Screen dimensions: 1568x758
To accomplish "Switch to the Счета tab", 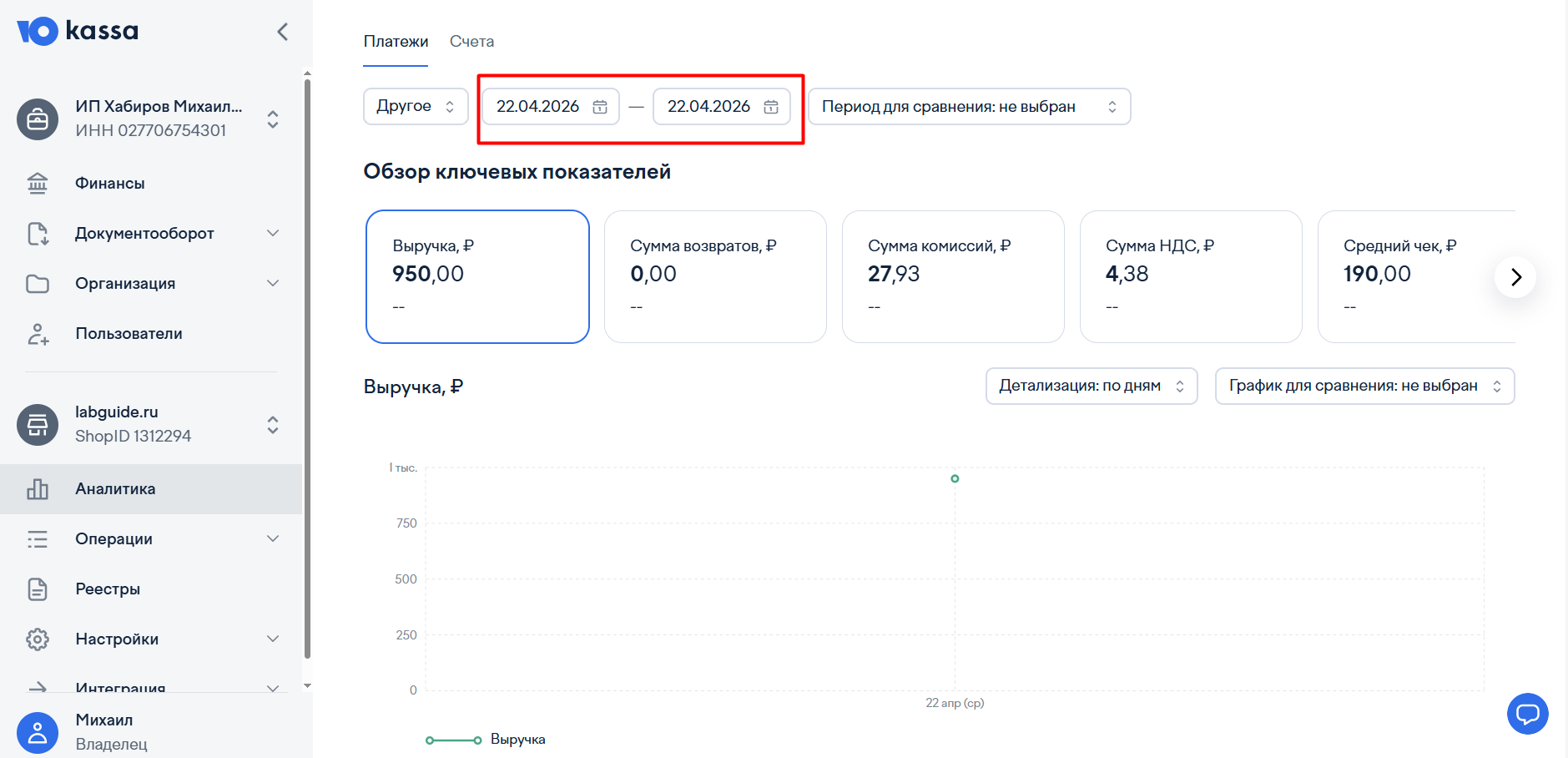I will pos(471,42).
